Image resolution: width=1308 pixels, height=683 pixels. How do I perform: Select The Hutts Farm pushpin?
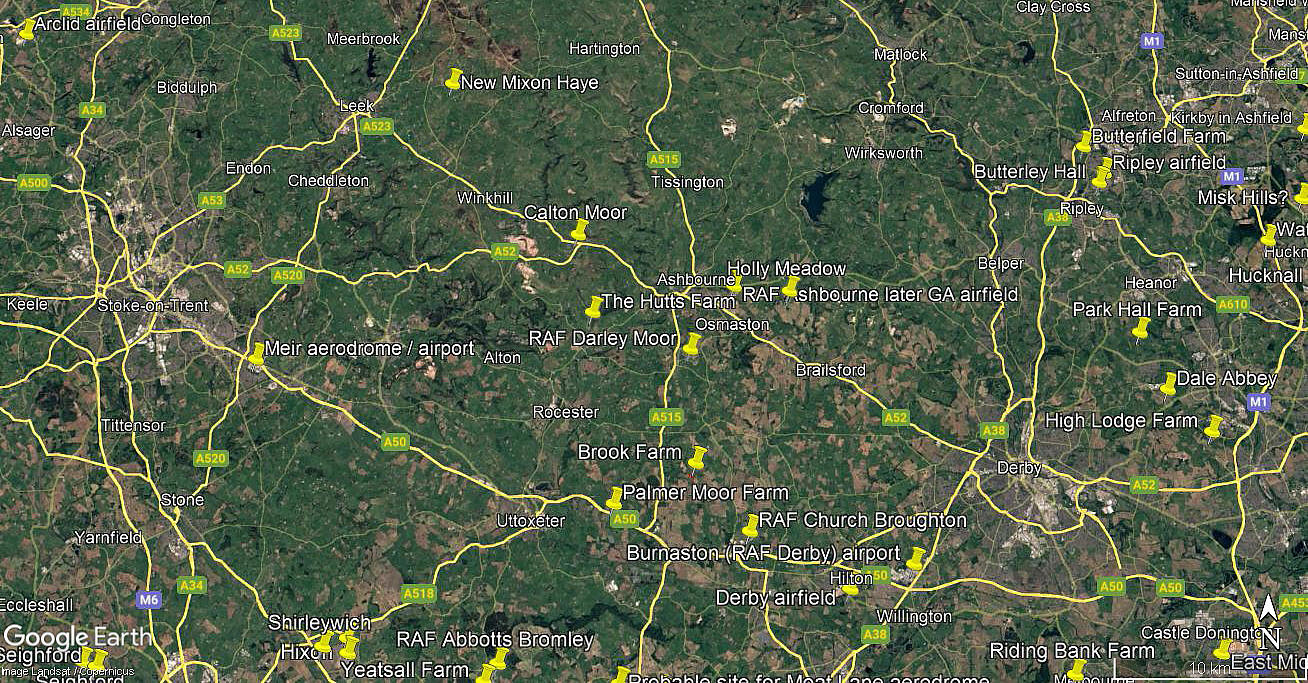click(x=595, y=305)
